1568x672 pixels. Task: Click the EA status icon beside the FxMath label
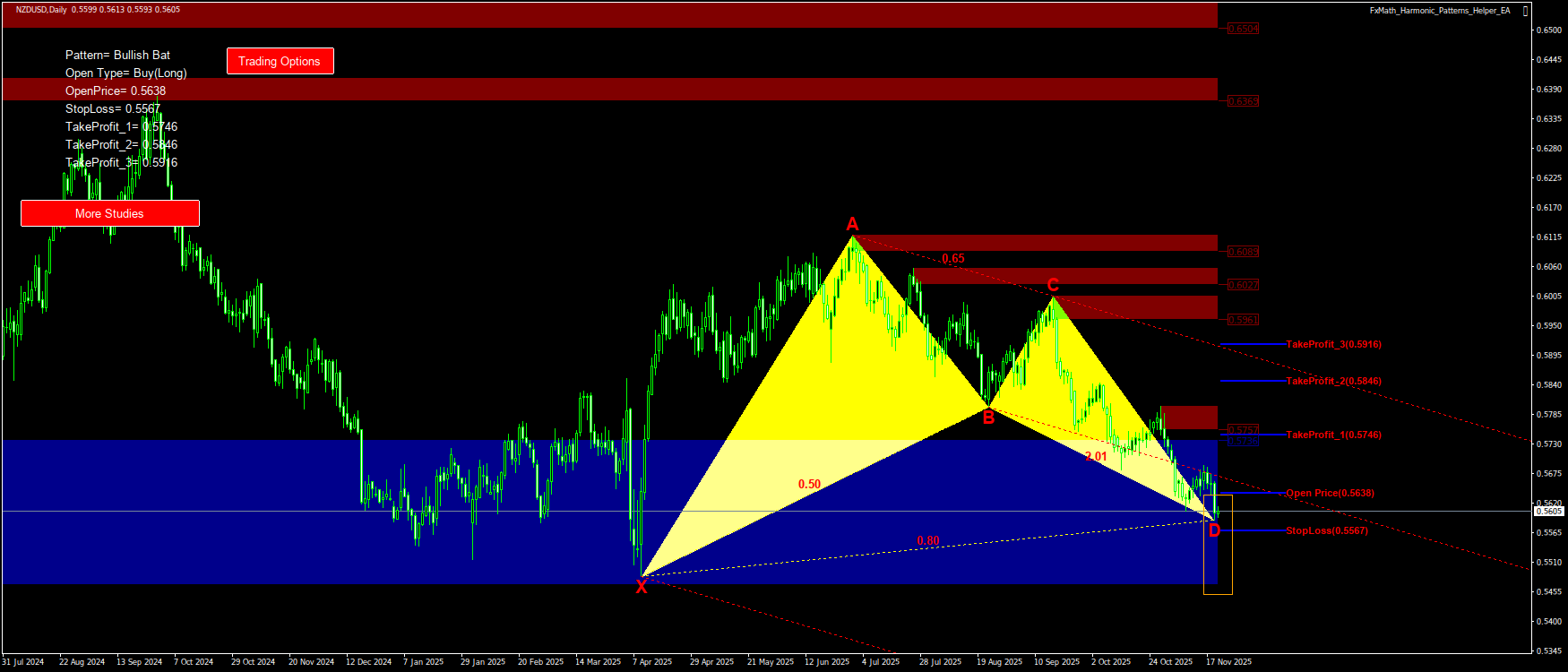[x=1526, y=11]
